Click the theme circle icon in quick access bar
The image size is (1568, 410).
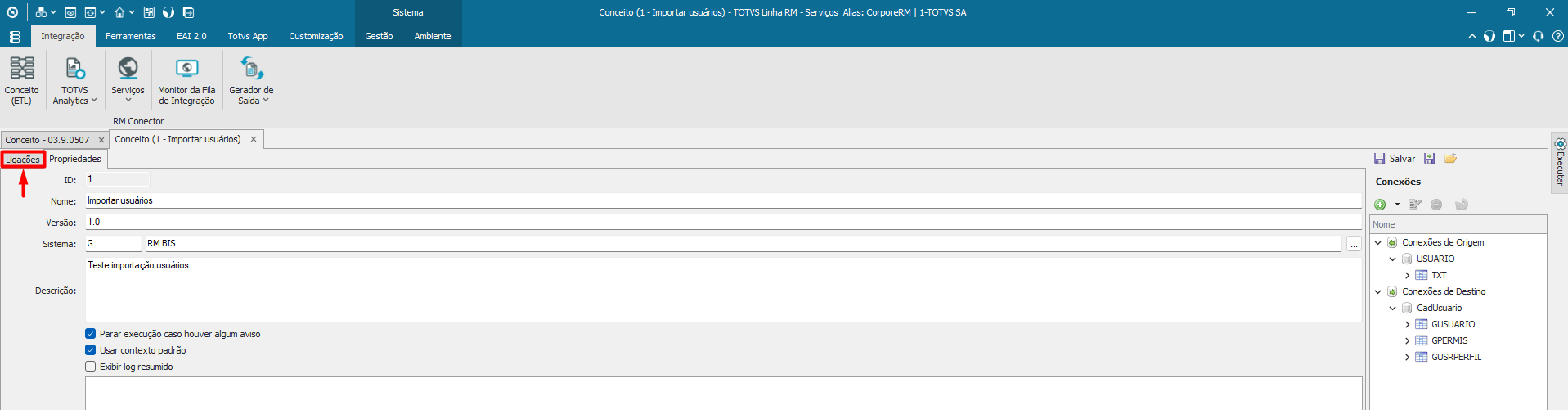[x=168, y=12]
